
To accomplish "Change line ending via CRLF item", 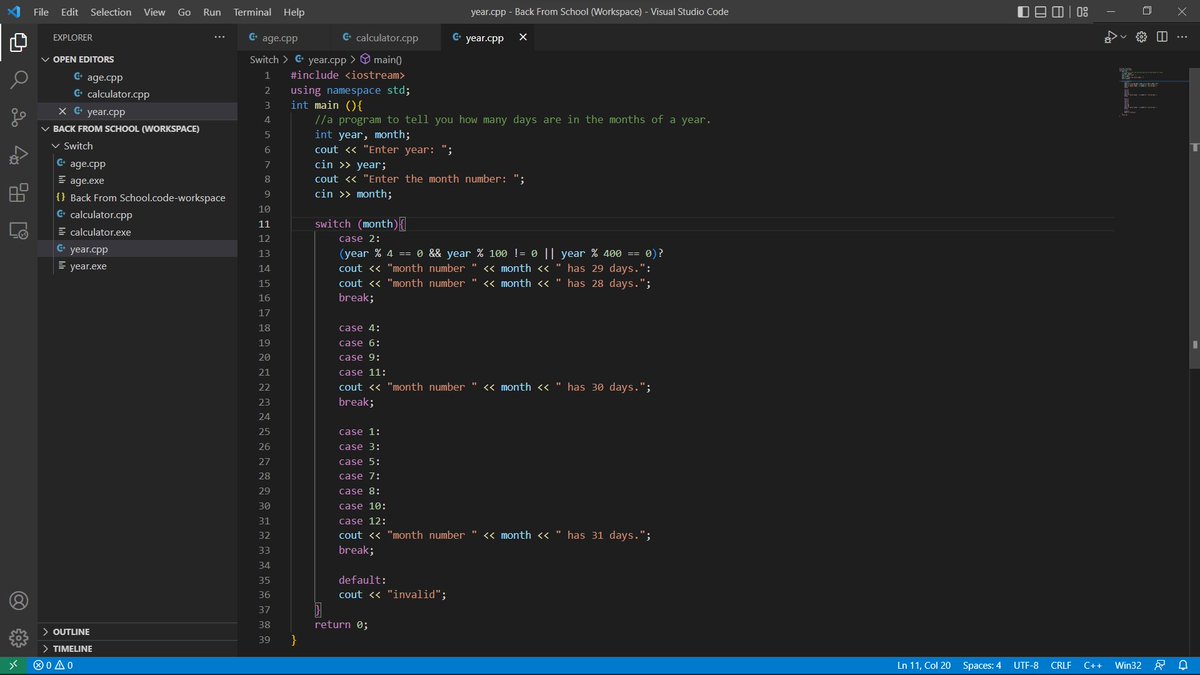I will [x=1061, y=665].
